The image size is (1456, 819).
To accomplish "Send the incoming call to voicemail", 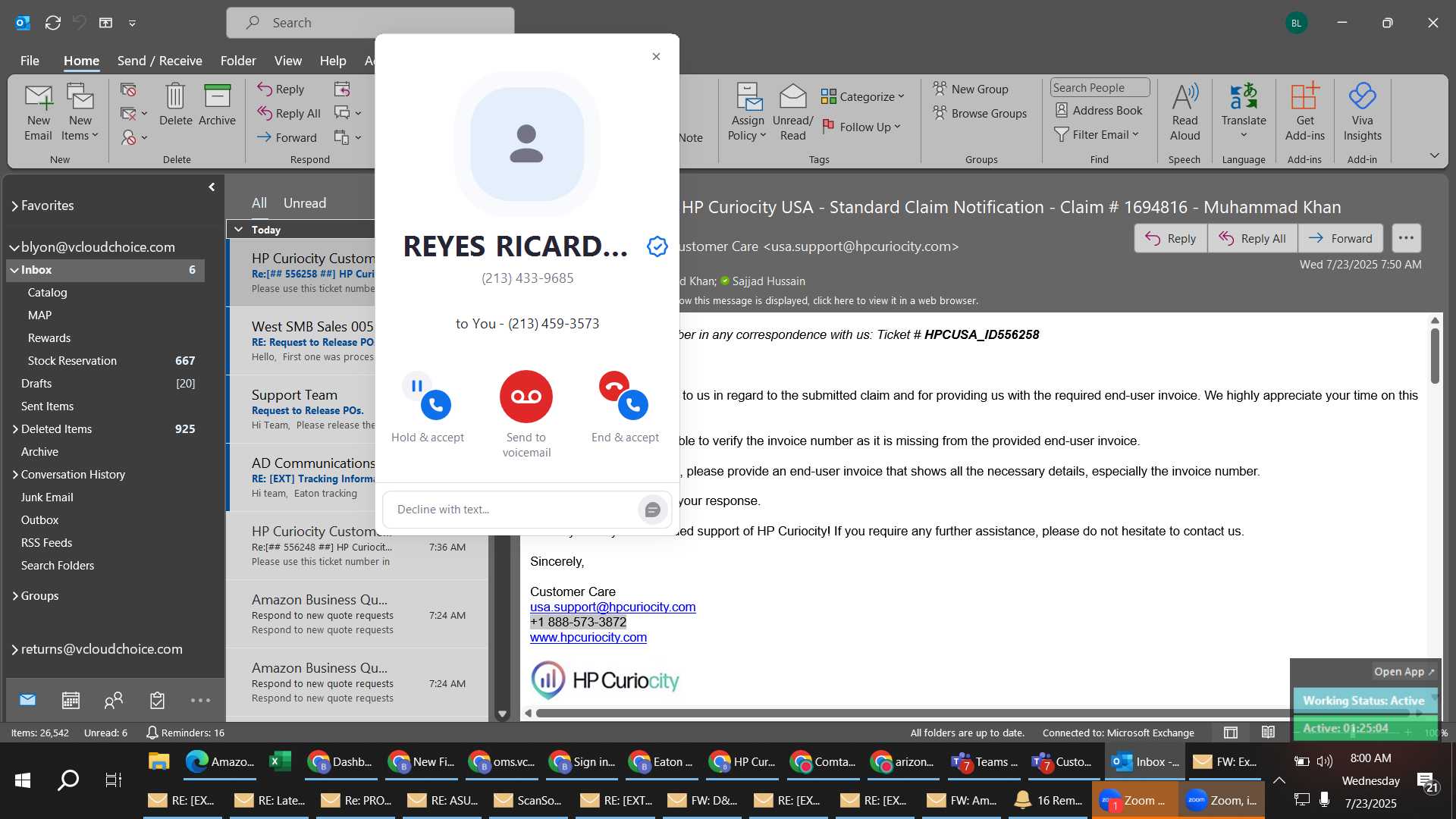I will 526,397.
